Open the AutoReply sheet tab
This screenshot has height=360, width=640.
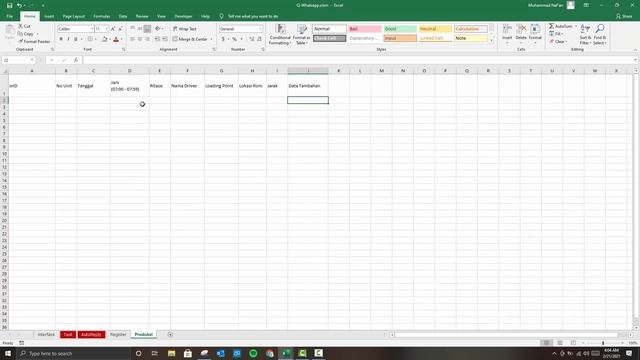[91, 335]
